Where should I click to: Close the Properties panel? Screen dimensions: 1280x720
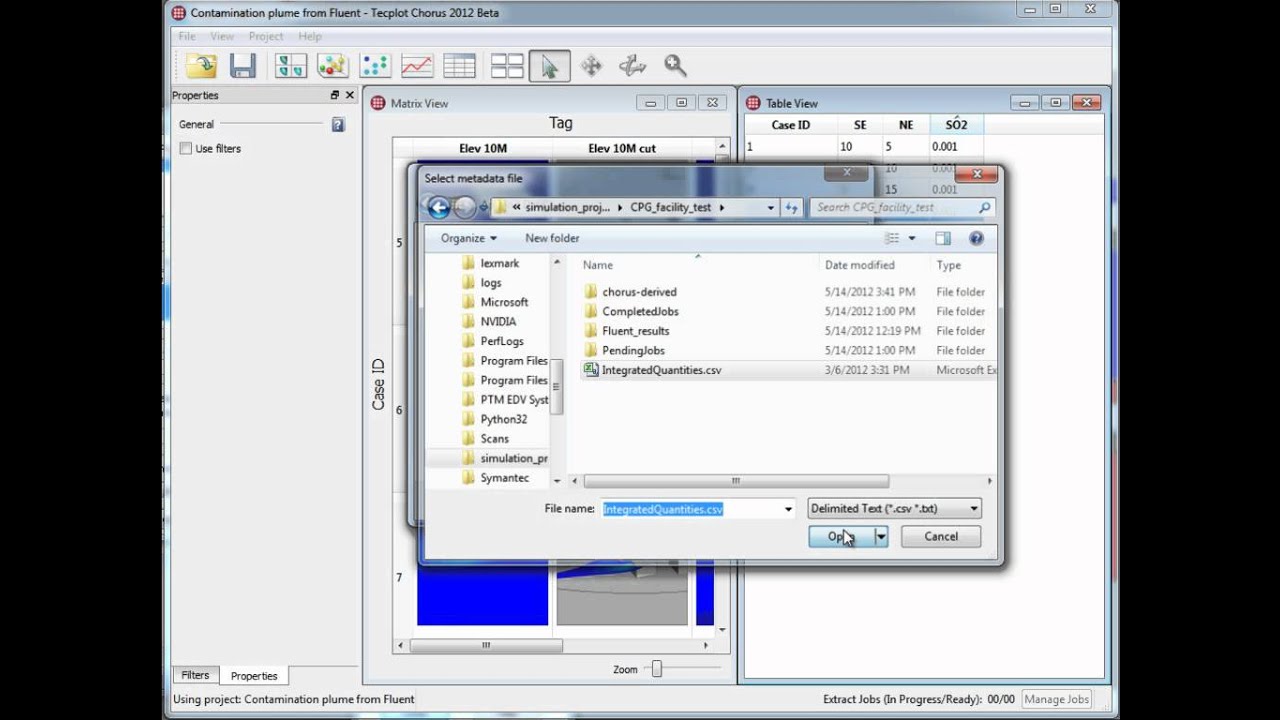(x=350, y=95)
